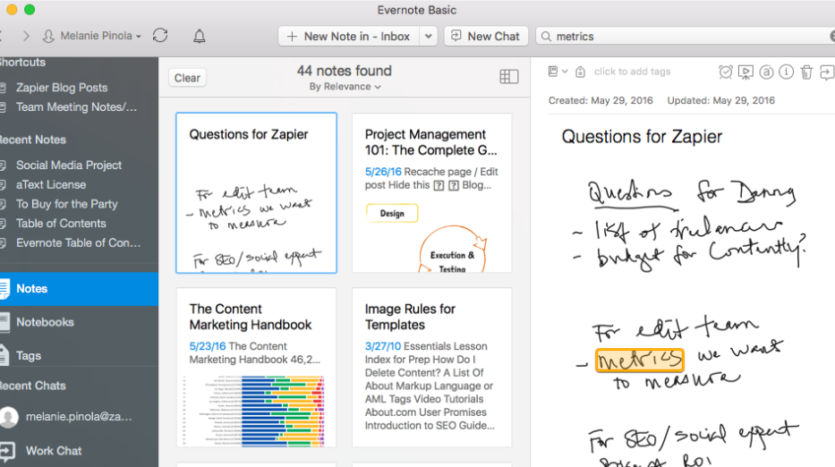Click the melanie.pinola@za... chat avatar
The image size is (835, 467).
pyautogui.click(x=9, y=417)
